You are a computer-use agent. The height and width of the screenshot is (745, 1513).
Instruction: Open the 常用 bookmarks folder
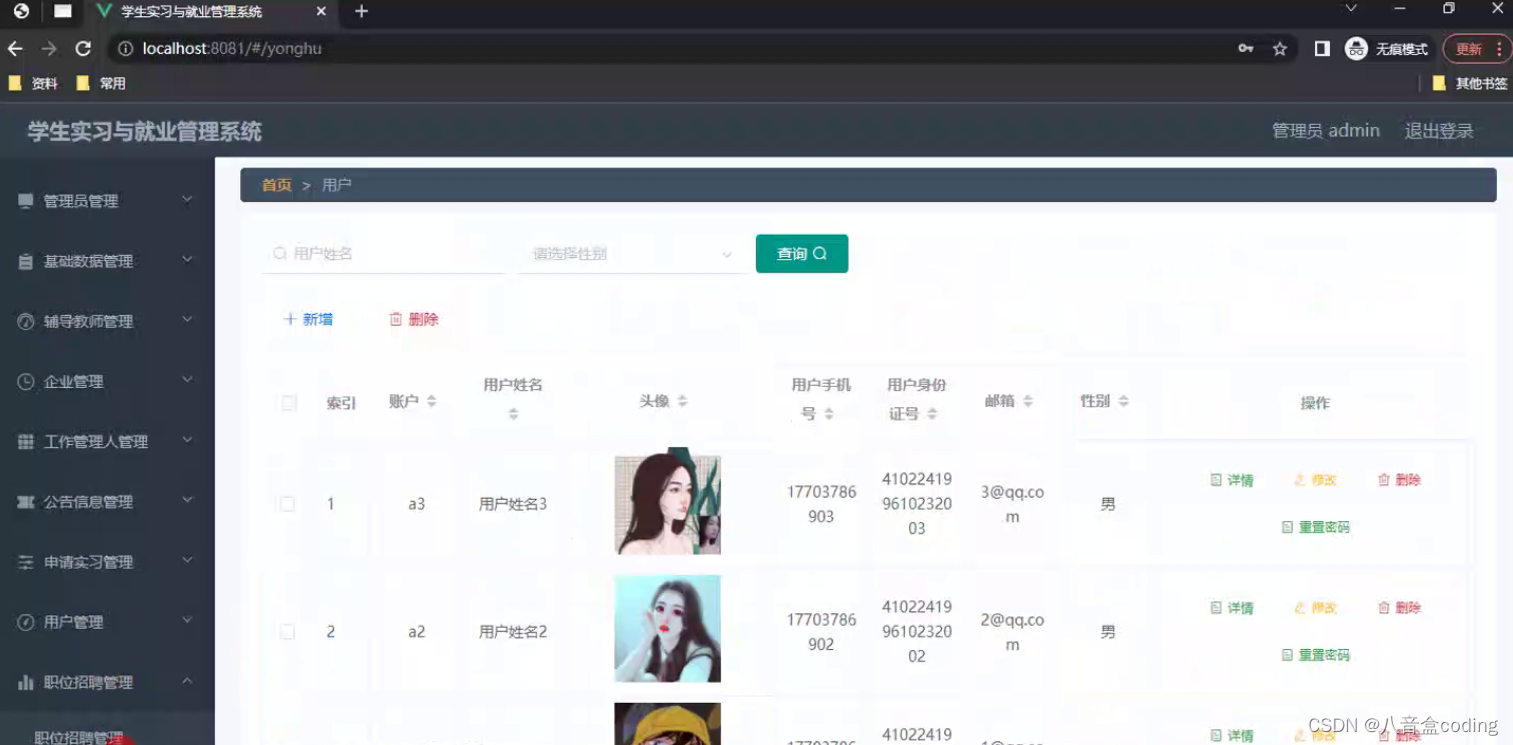click(101, 84)
